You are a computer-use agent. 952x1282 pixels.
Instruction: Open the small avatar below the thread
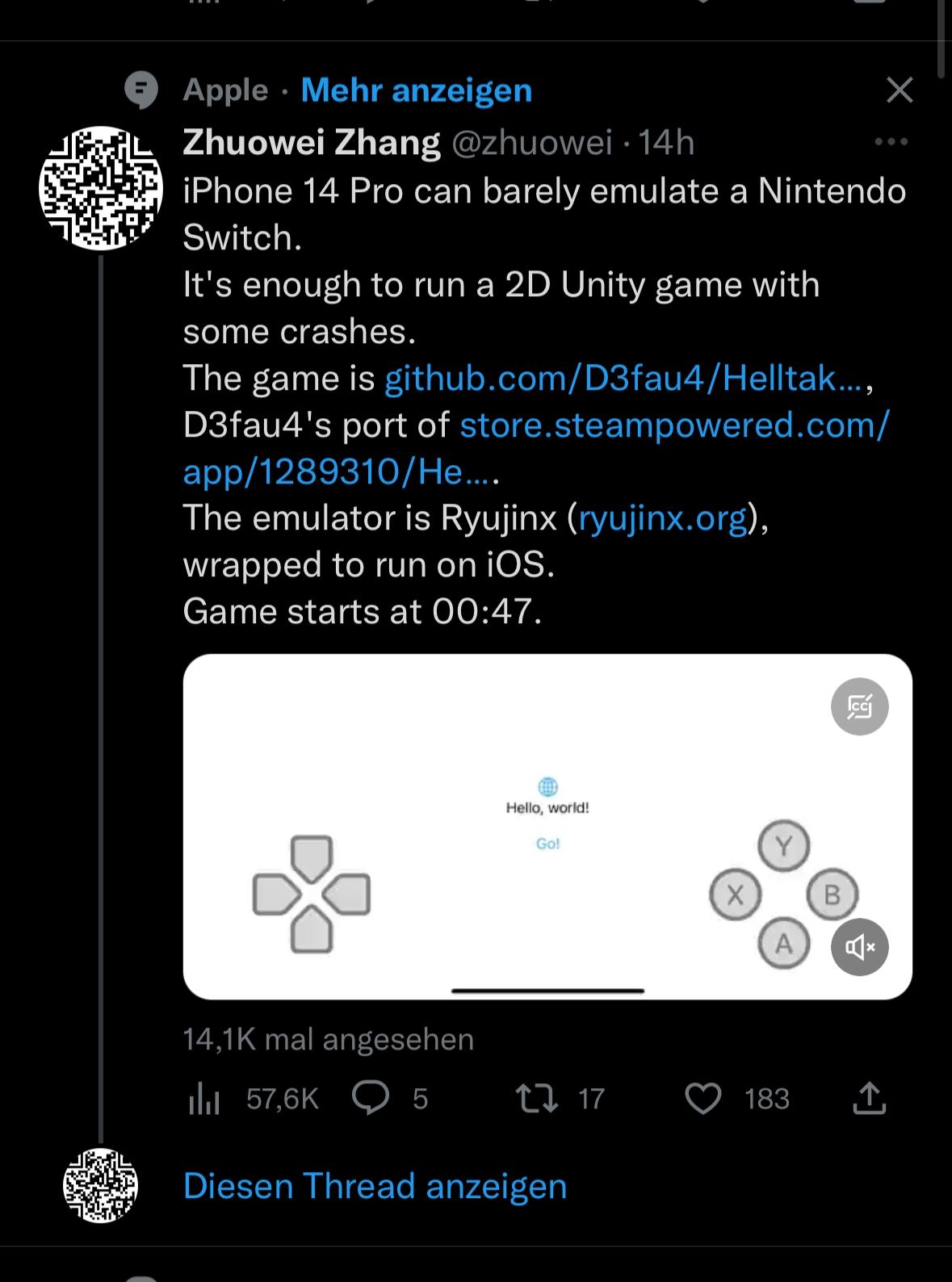click(101, 1185)
